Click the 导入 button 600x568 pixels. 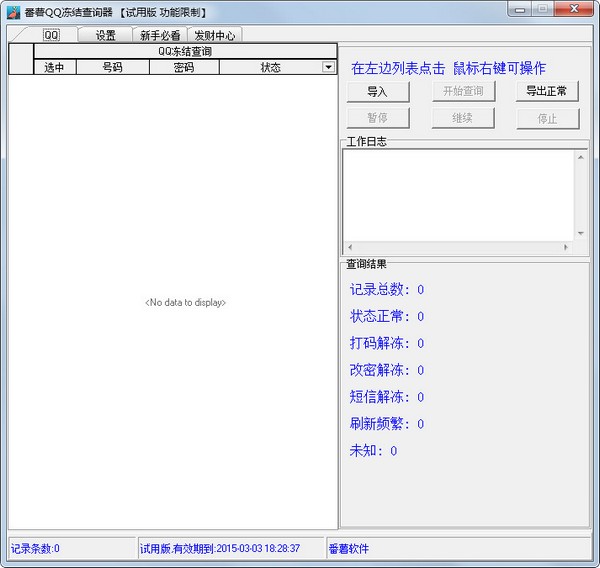click(x=377, y=92)
